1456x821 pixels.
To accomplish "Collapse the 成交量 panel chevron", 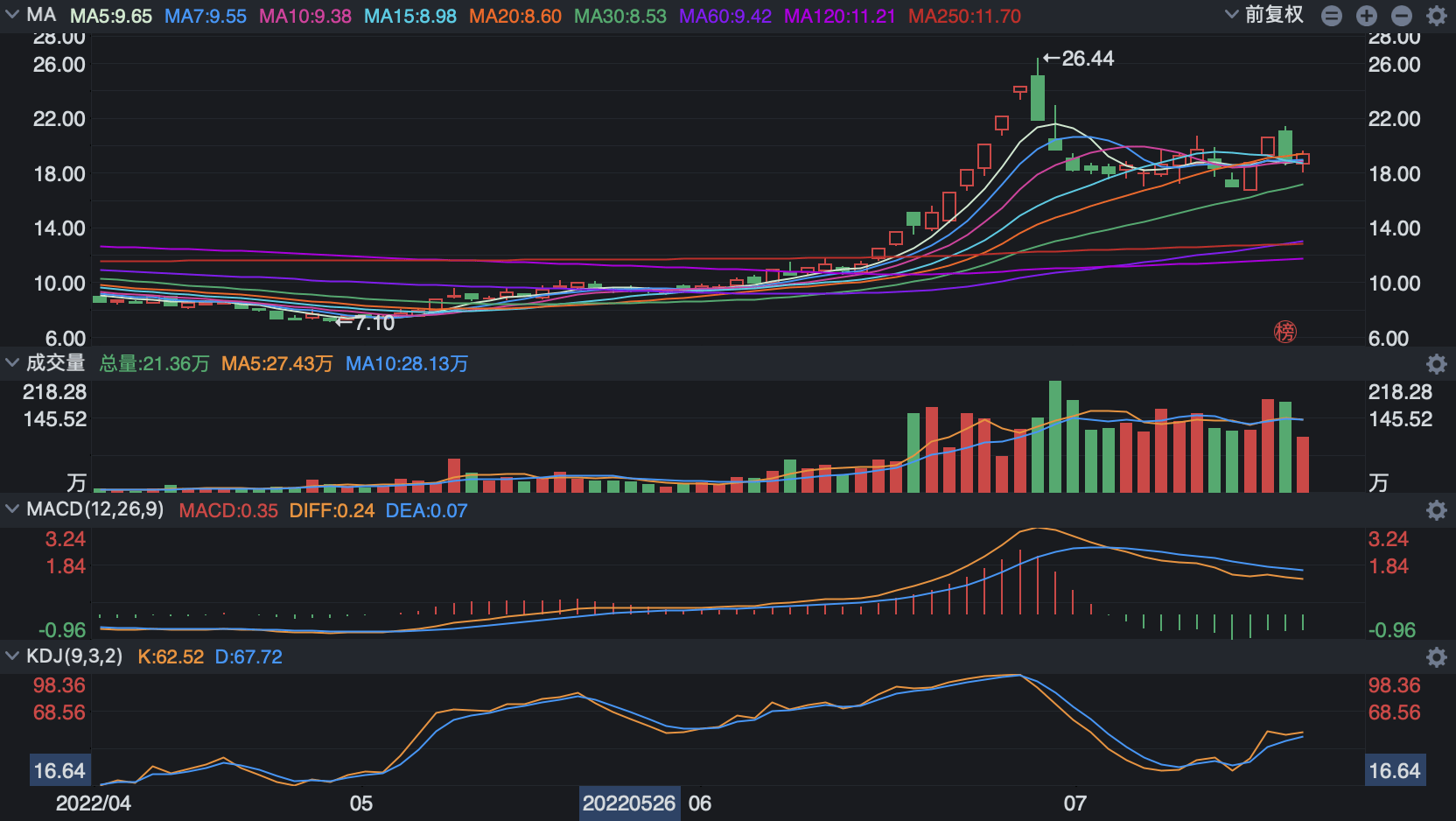I will [x=12, y=362].
